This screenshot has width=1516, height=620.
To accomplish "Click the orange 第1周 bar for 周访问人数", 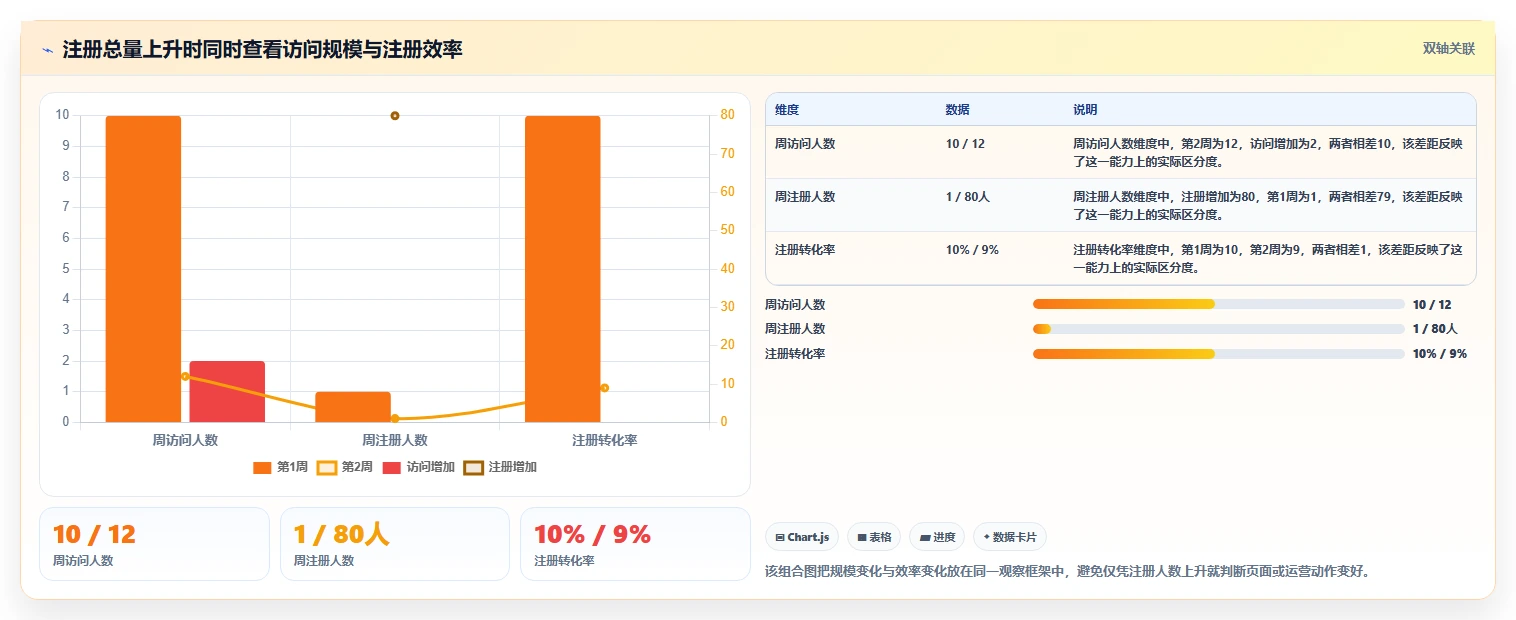I will pyautogui.click(x=143, y=269).
